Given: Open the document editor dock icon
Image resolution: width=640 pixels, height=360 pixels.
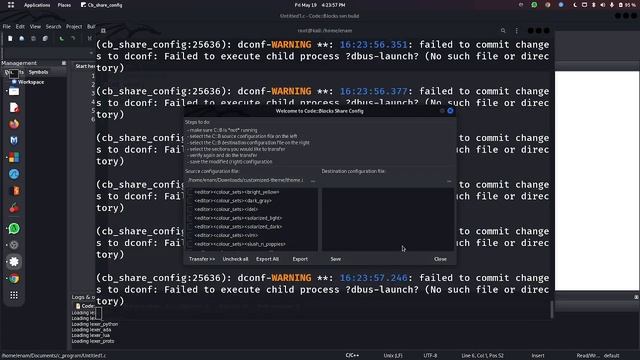Looking at the screenshot, I should point(14,108).
